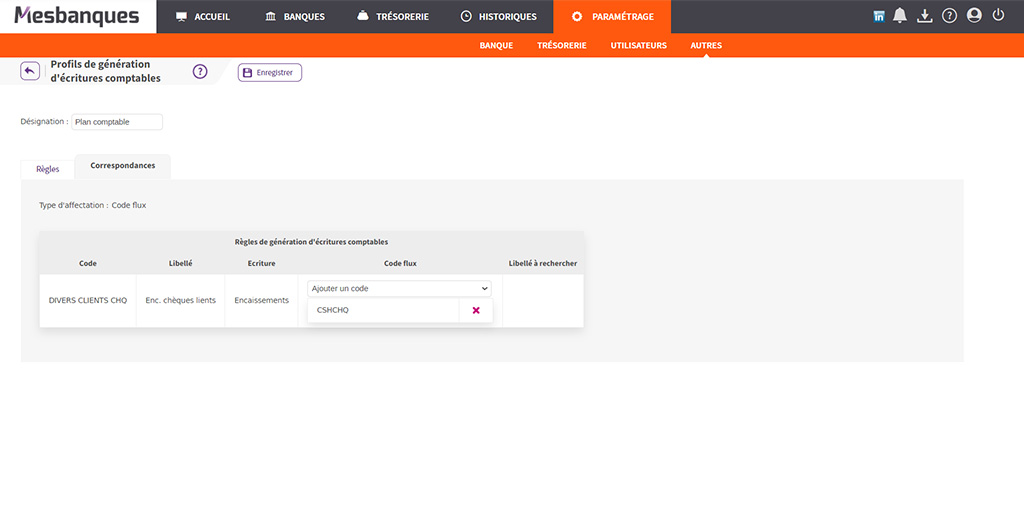Open the LinkedIn icon in header
This screenshot has height=511, width=1024.
click(879, 17)
